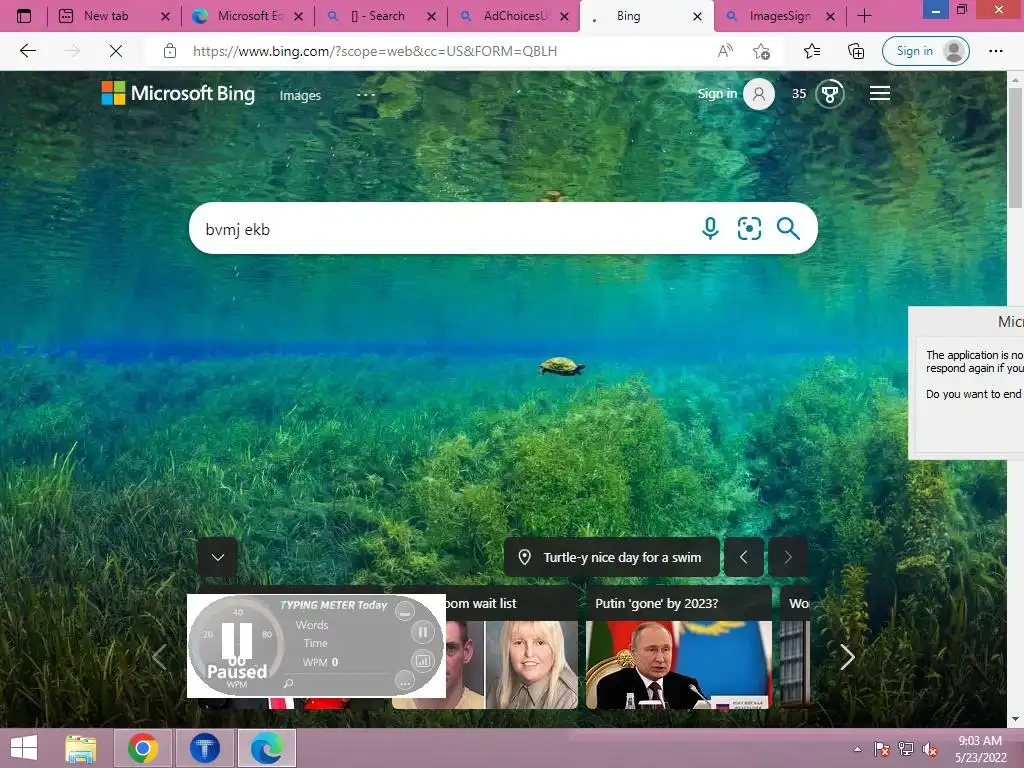Open File Explorer from the taskbar

(x=81, y=748)
